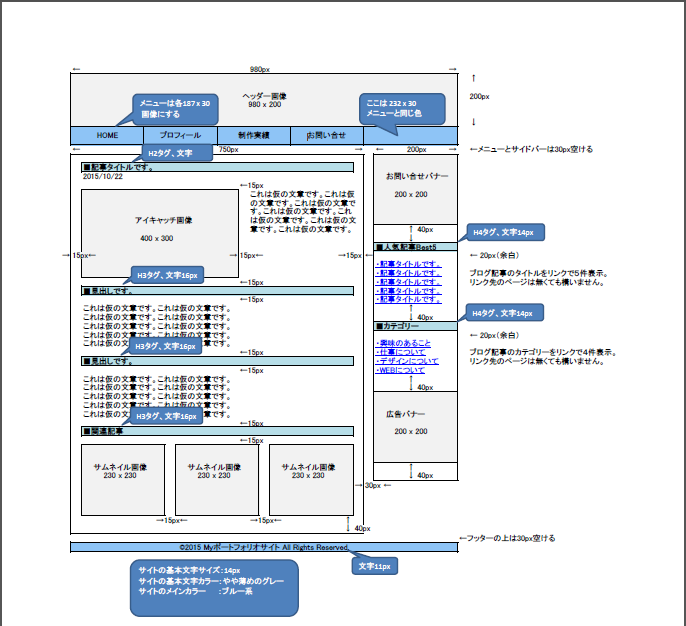Select the ここは 232 x 30 callout

(x=402, y=109)
